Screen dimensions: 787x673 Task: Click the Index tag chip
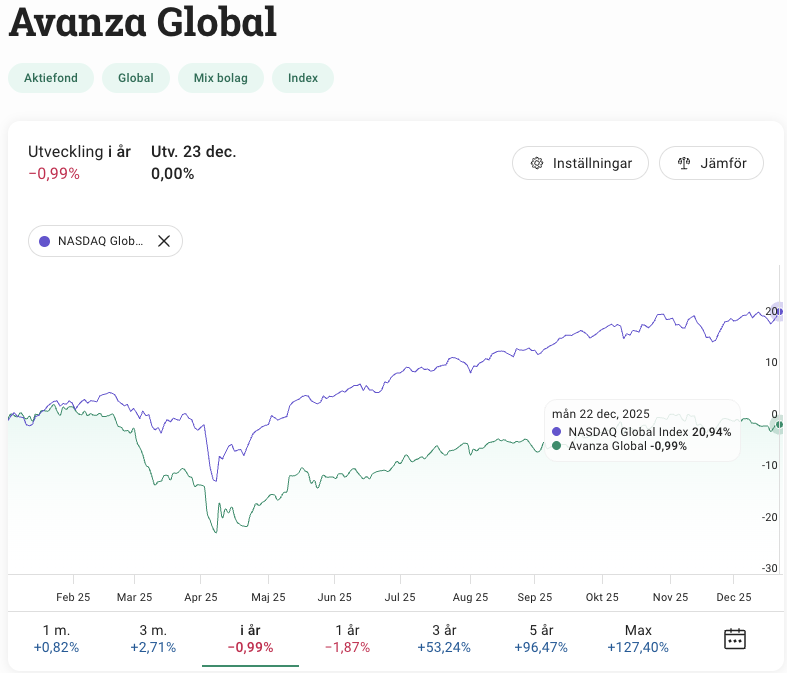[303, 78]
